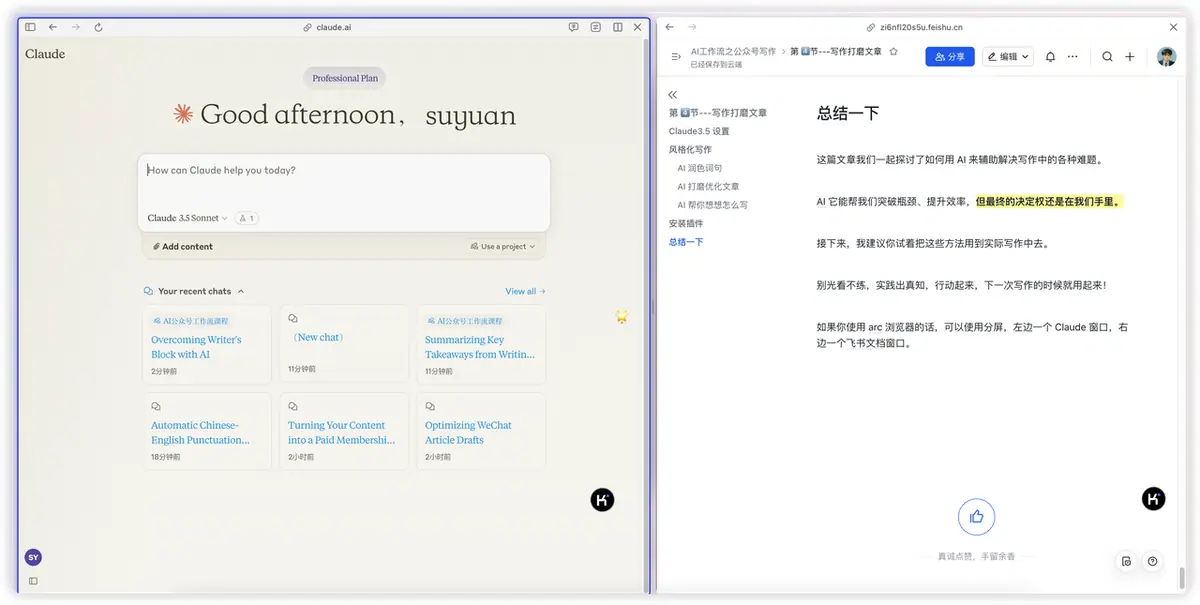The width and height of the screenshot is (1200, 605).
Task: Open the split view icon in Claude pane
Action: [x=617, y=27]
